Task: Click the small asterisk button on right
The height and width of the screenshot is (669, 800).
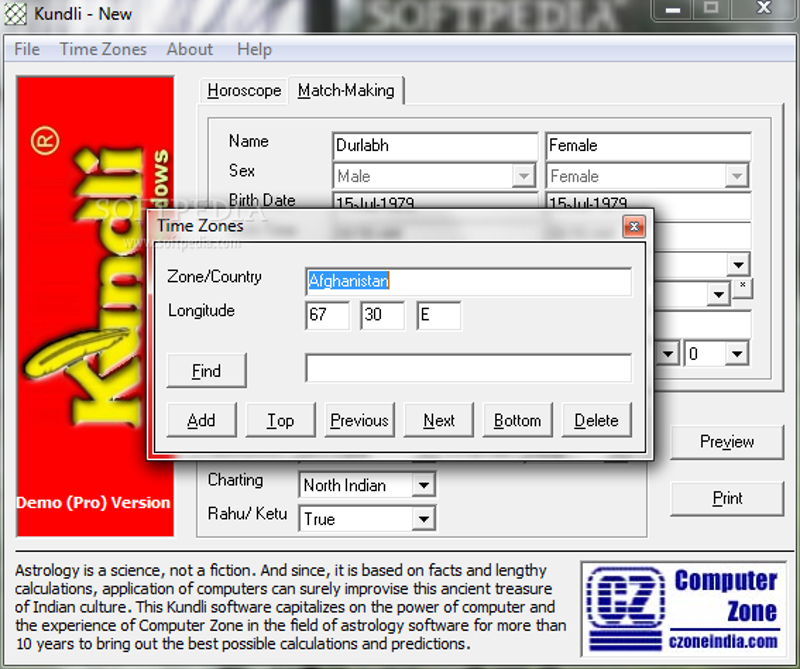Action: [x=743, y=288]
